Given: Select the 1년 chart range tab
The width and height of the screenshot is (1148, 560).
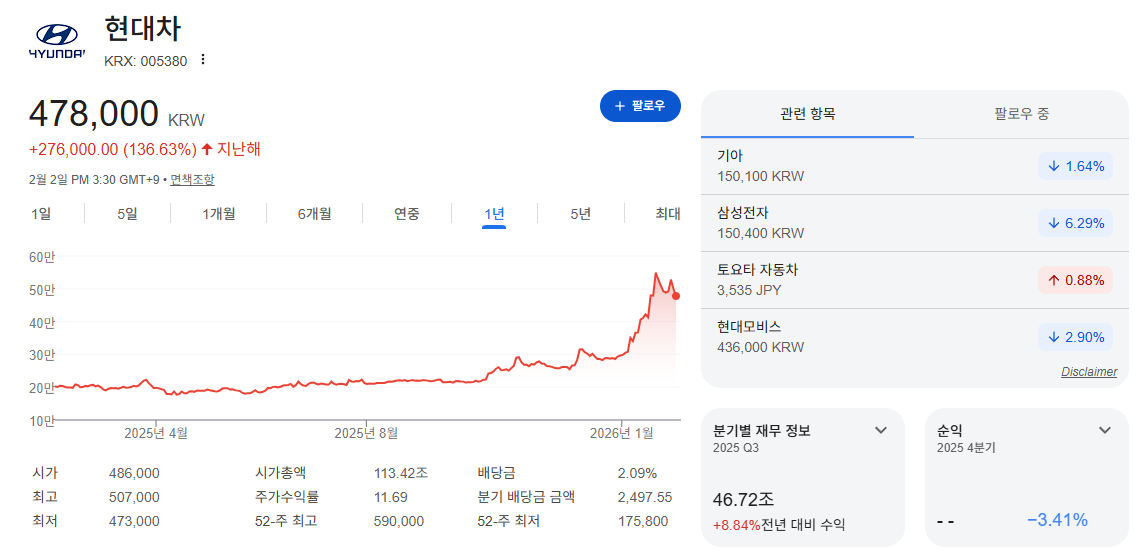Looking at the screenshot, I should (494, 214).
